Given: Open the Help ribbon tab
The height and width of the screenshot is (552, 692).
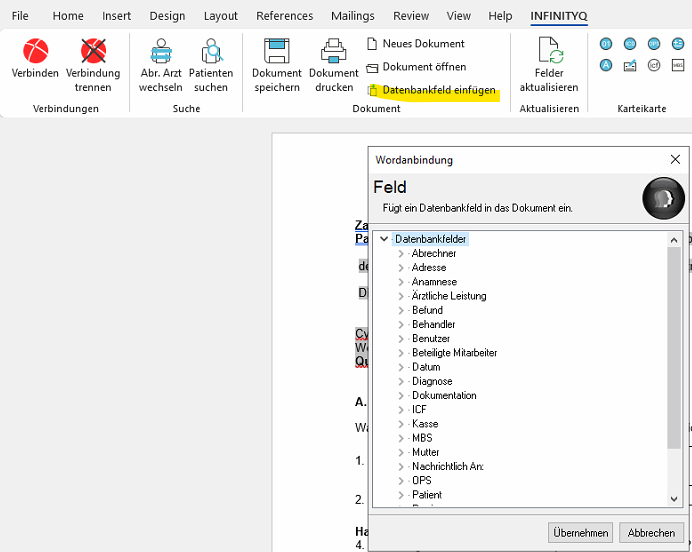Looking at the screenshot, I should (500, 16).
